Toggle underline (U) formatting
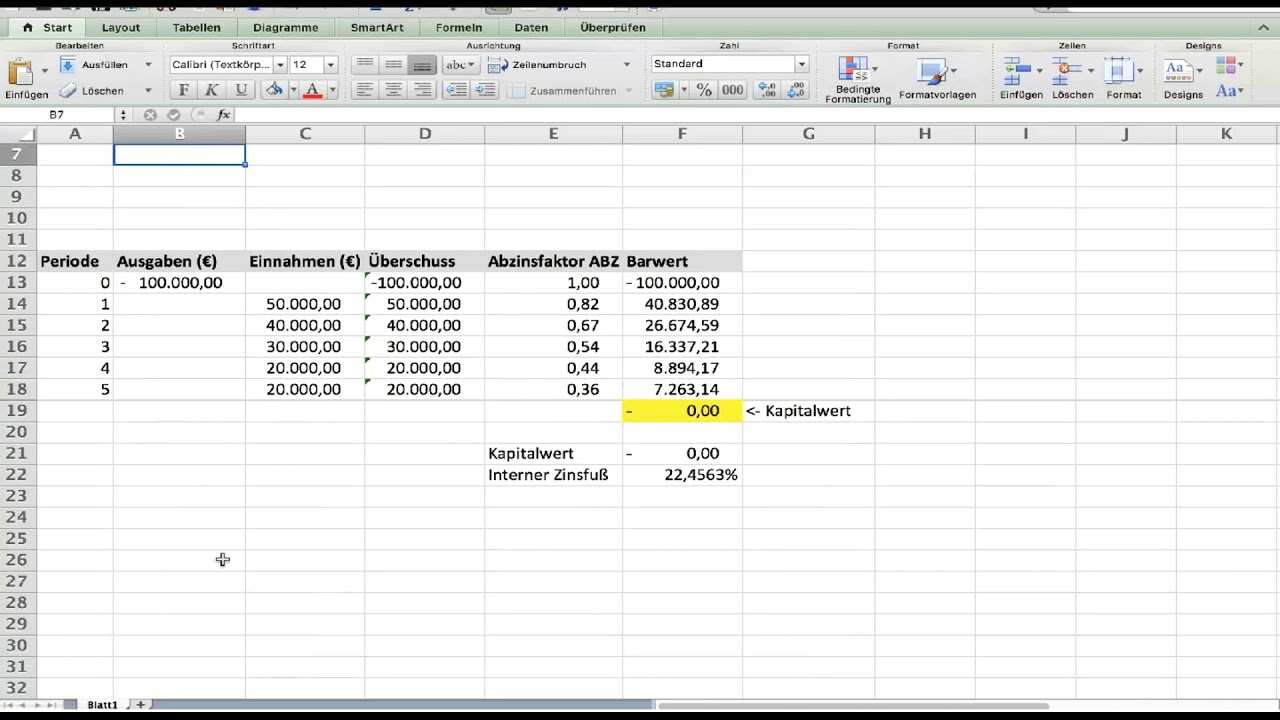Screen dimensions: 1280x720 coord(239,90)
